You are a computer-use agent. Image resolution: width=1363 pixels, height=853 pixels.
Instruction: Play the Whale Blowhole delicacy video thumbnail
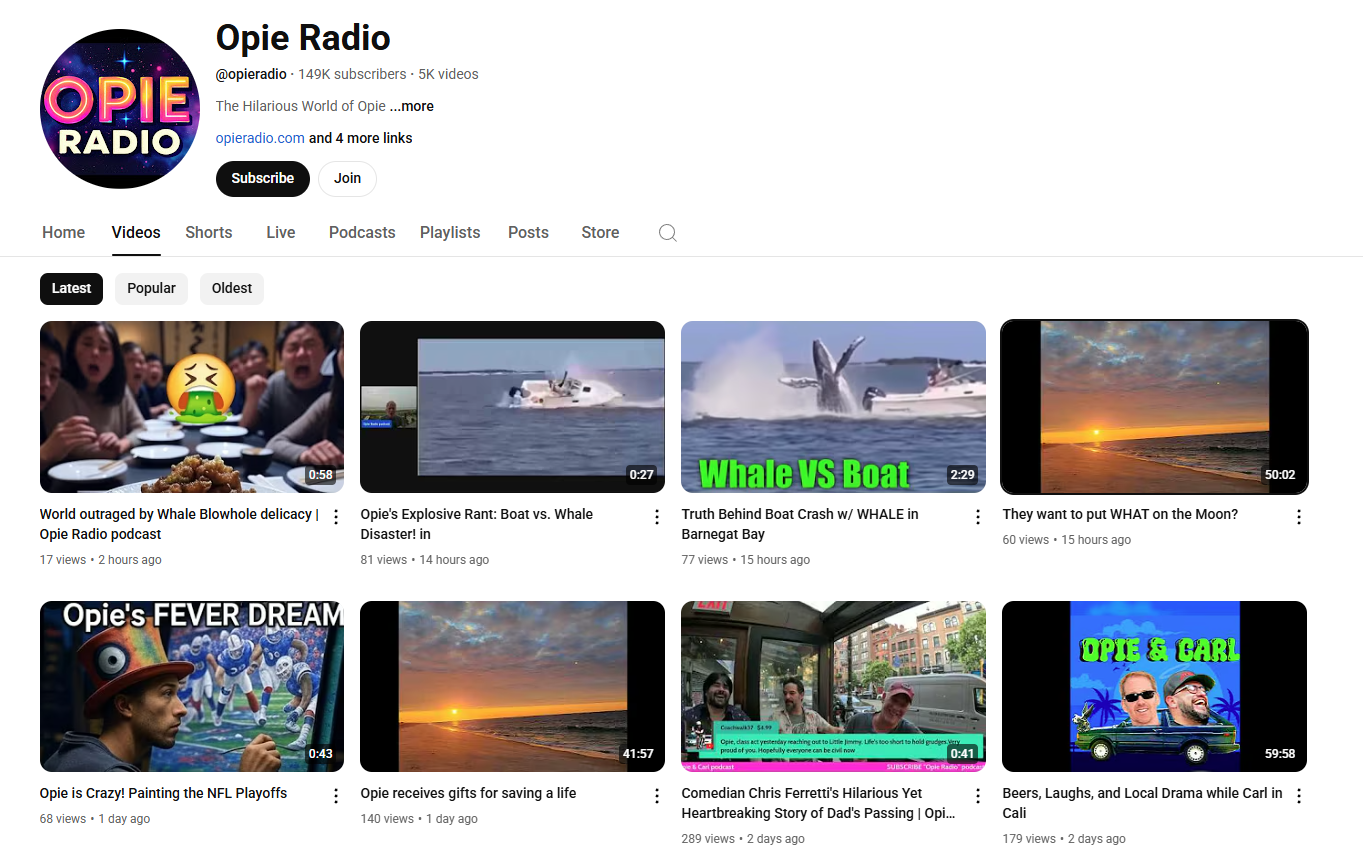click(192, 407)
